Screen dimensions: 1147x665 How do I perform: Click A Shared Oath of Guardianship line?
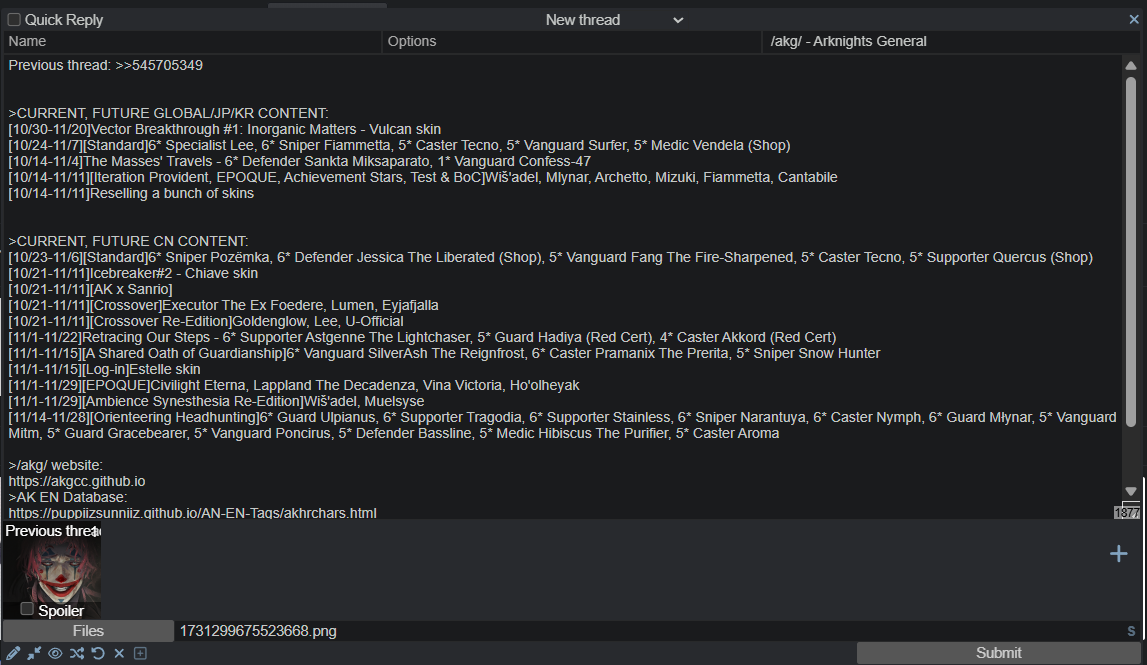pyautogui.click(x=444, y=353)
